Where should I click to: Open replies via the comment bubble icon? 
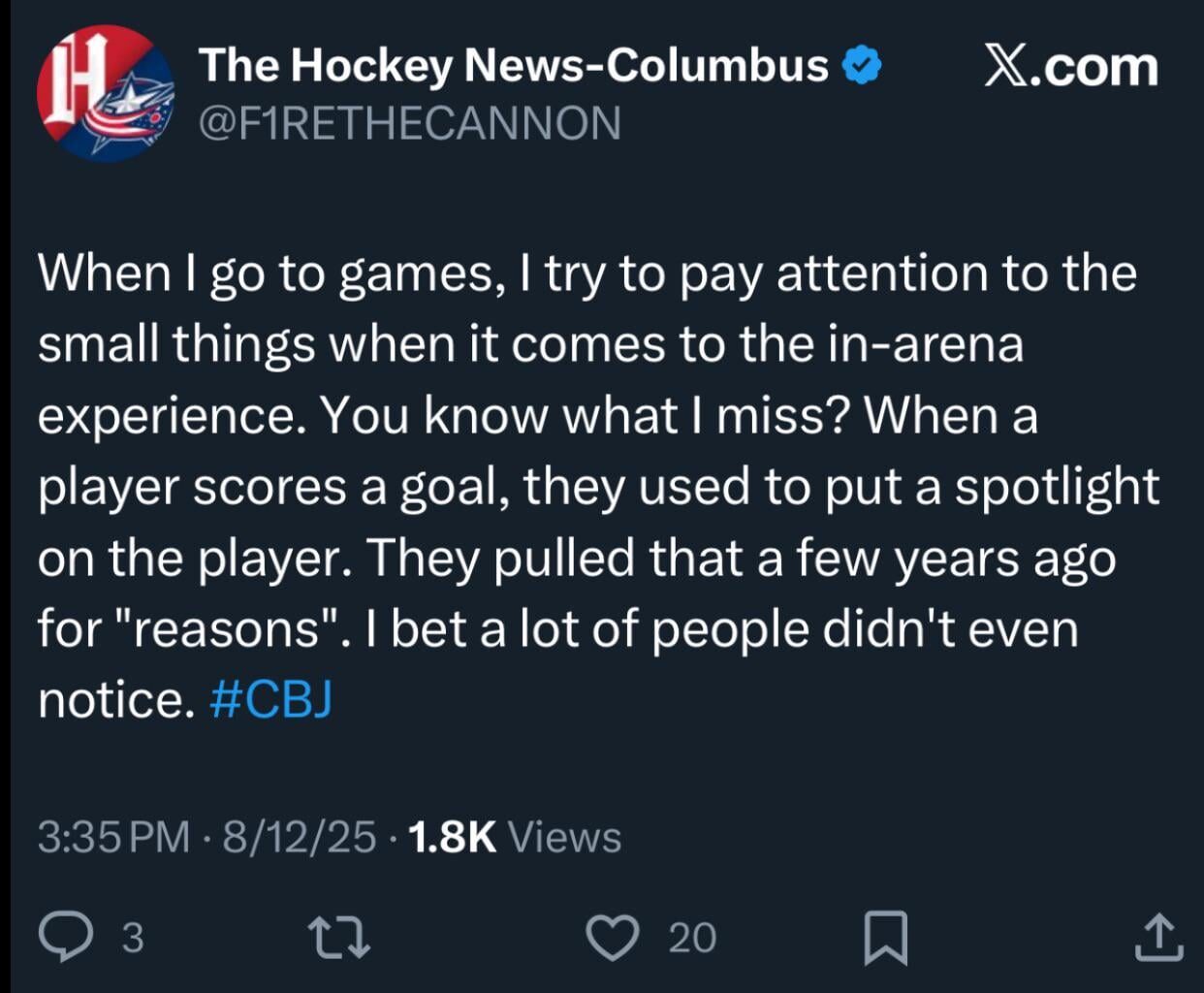pos(66,934)
